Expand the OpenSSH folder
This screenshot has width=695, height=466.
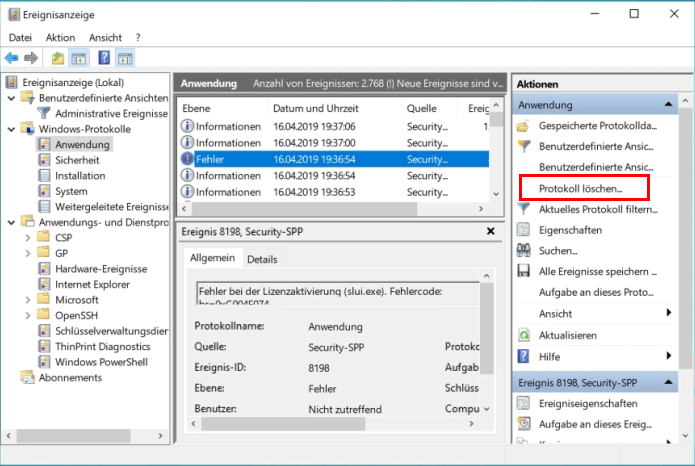(x=27, y=315)
